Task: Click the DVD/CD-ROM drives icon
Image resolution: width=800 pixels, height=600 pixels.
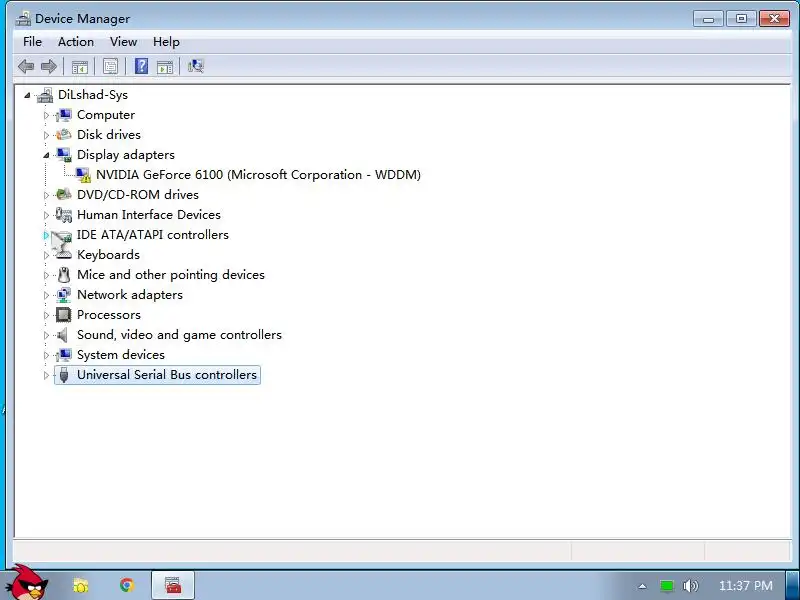Action: pyautogui.click(x=64, y=194)
